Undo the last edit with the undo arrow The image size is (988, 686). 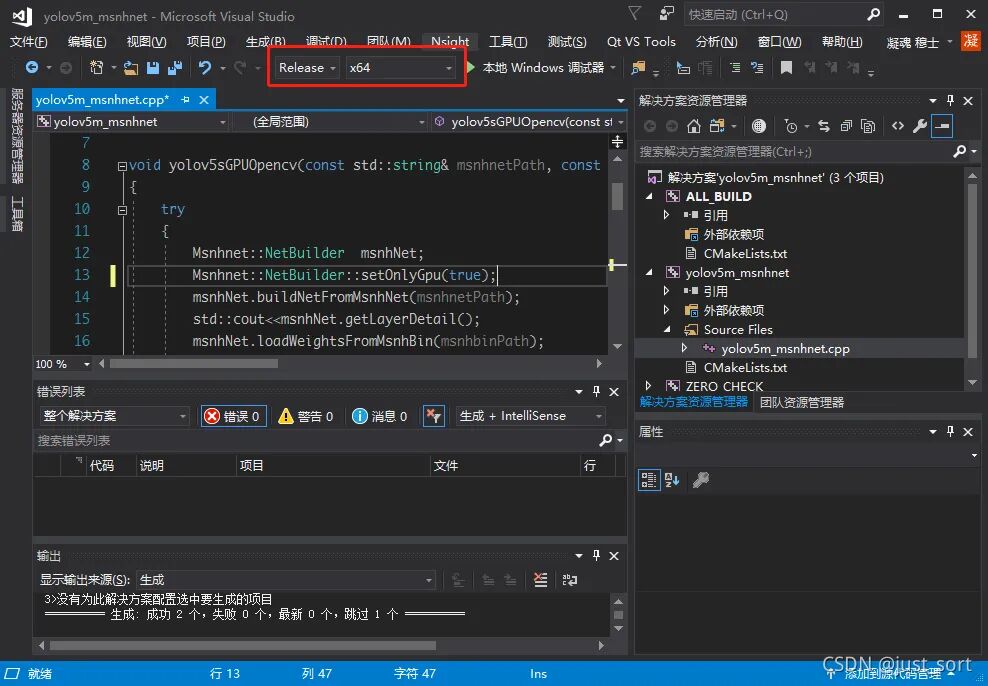click(204, 67)
